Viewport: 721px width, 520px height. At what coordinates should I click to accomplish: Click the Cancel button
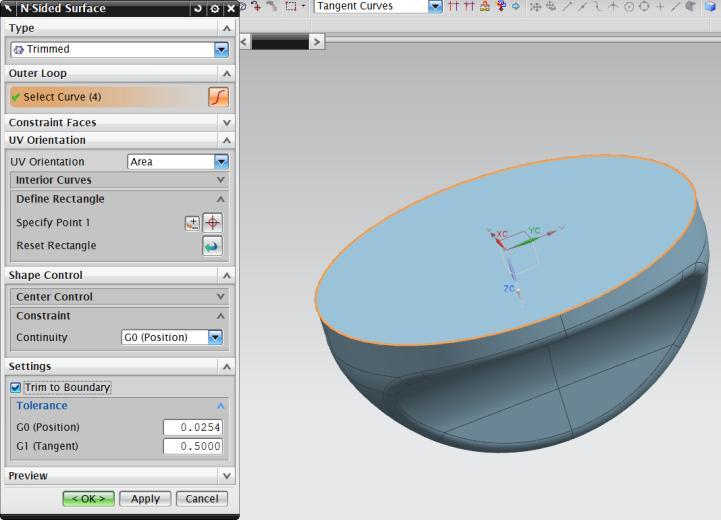tap(202, 499)
